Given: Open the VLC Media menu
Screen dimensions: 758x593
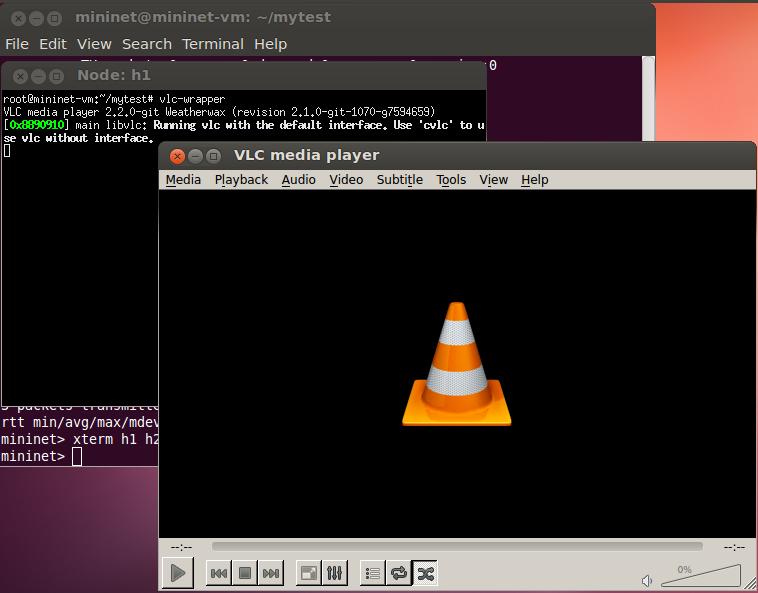Looking at the screenshot, I should coord(183,180).
